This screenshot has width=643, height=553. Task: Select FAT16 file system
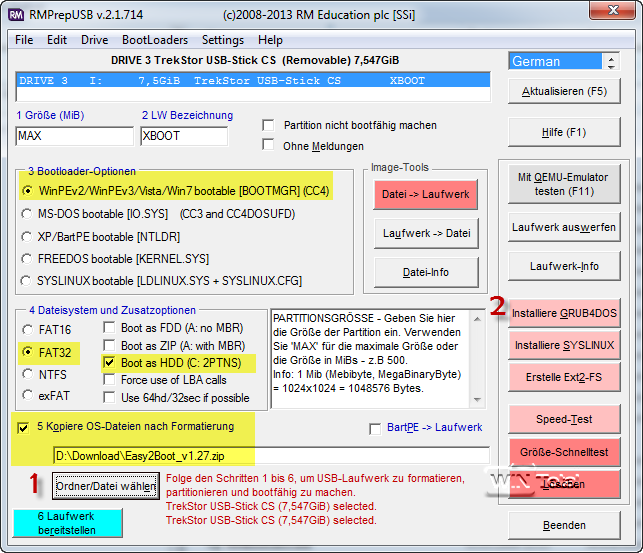[x=27, y=330]
